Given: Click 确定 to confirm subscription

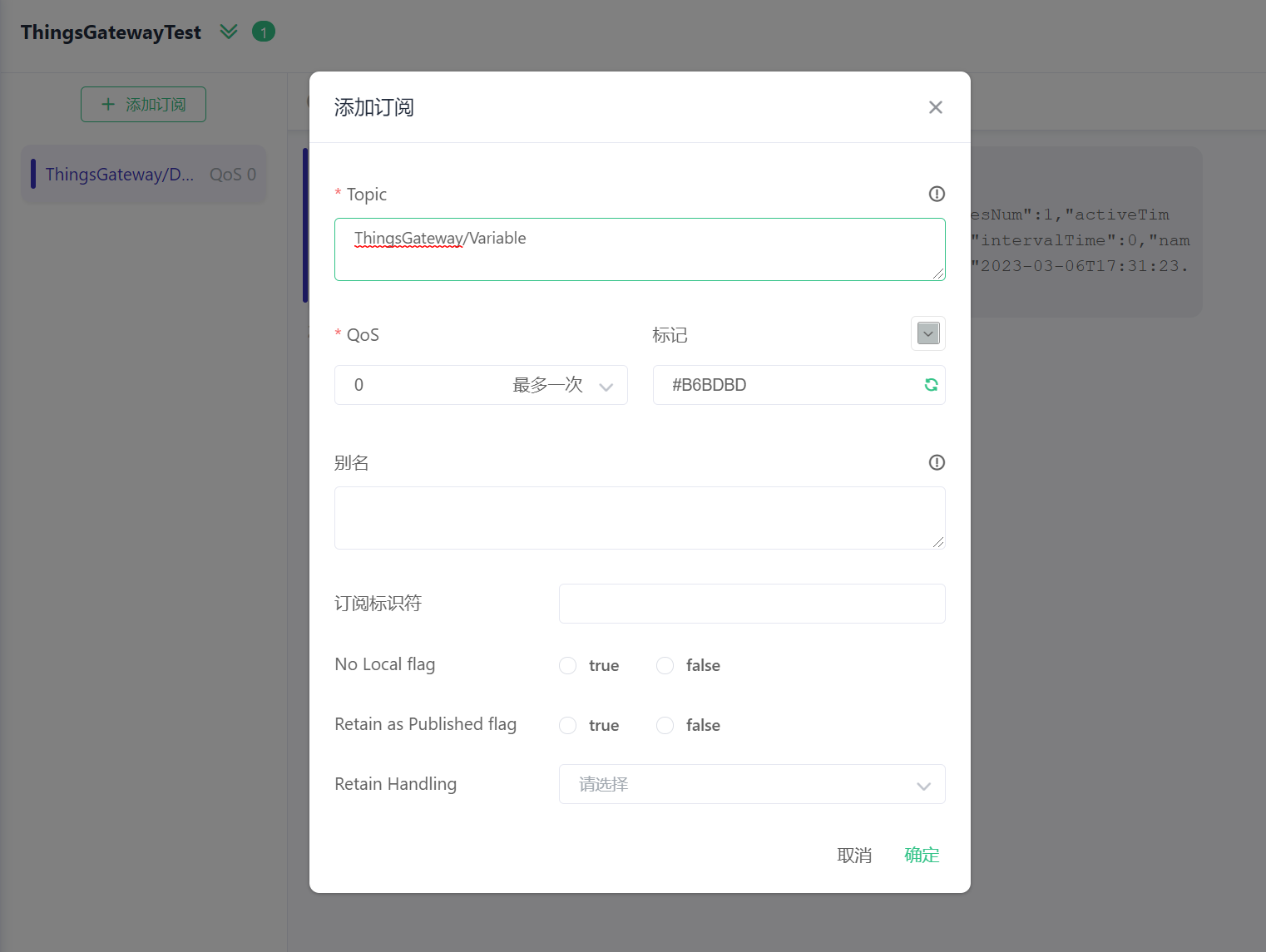Looking at the screenshot, I should point(922,855).
